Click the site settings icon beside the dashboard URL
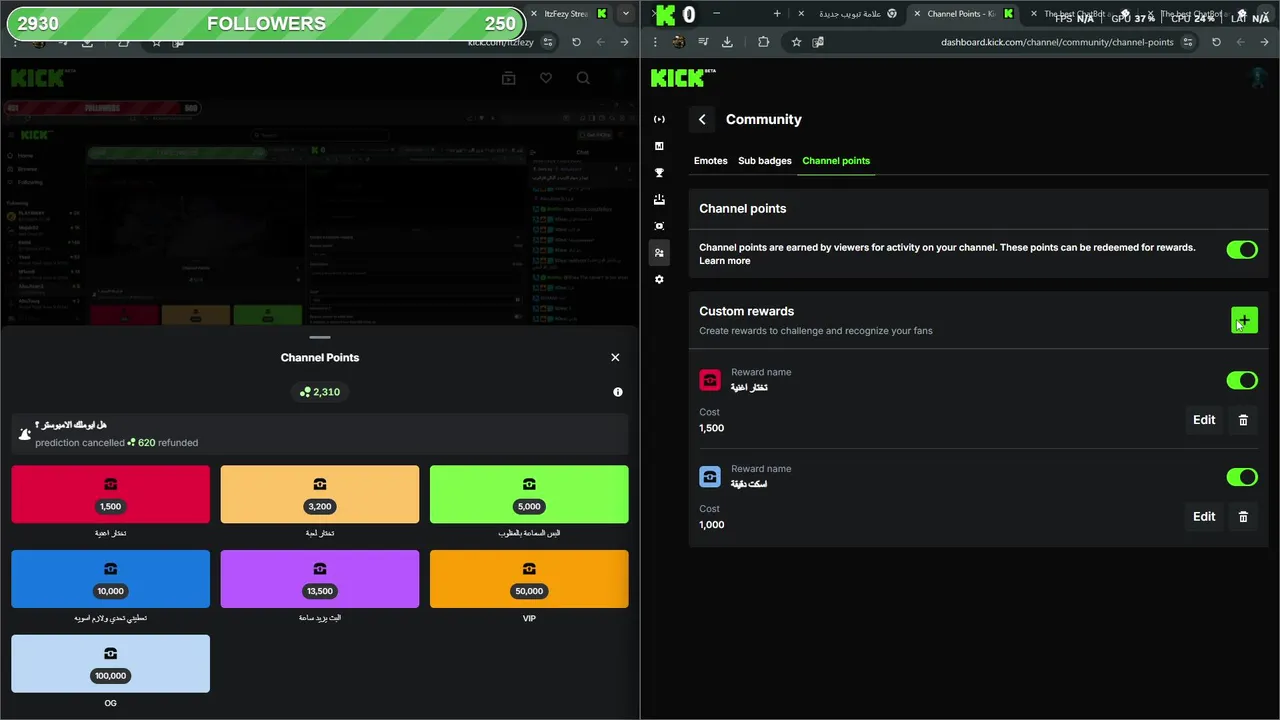1280x720 pixels. [x=1188, y=42]
